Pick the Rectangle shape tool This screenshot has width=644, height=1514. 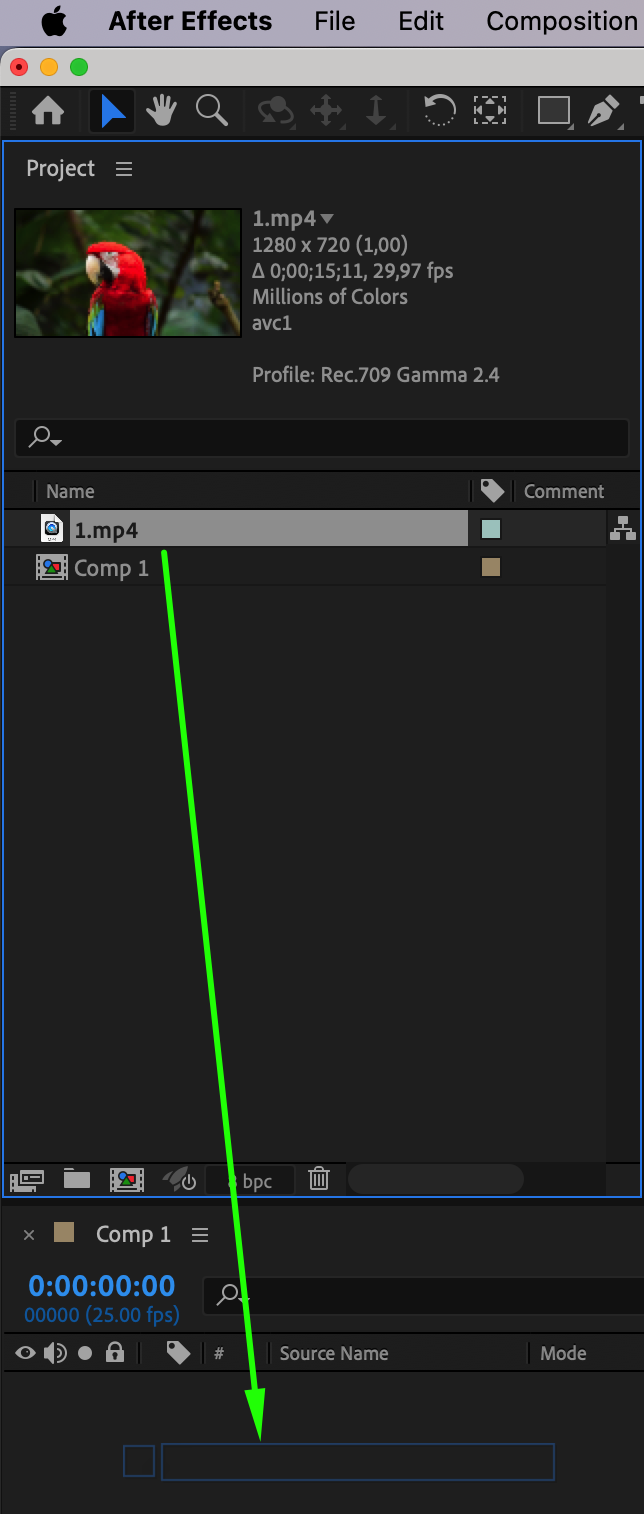click(x=553, y=110)
